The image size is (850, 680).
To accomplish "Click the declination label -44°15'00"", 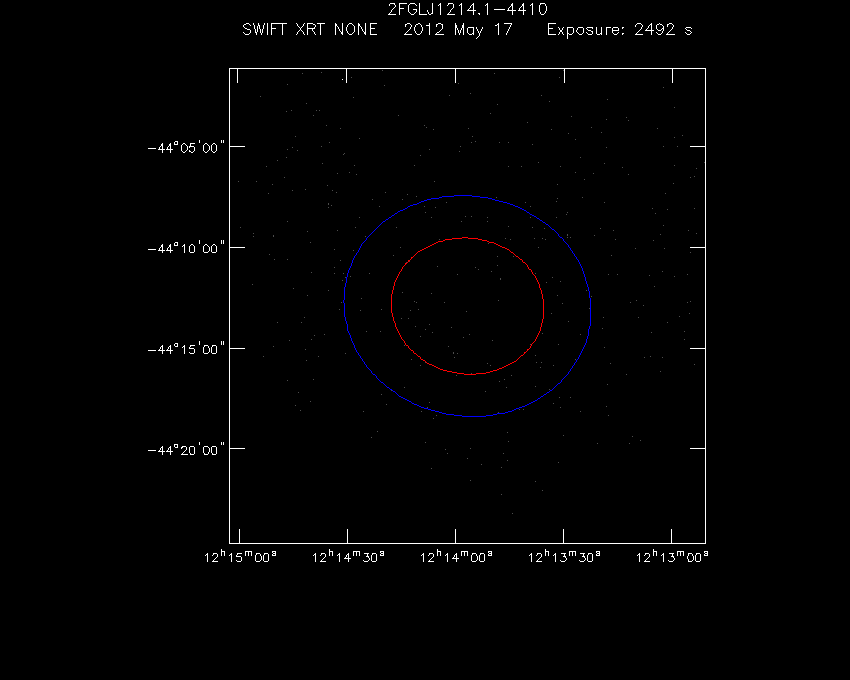I will 186,349.
